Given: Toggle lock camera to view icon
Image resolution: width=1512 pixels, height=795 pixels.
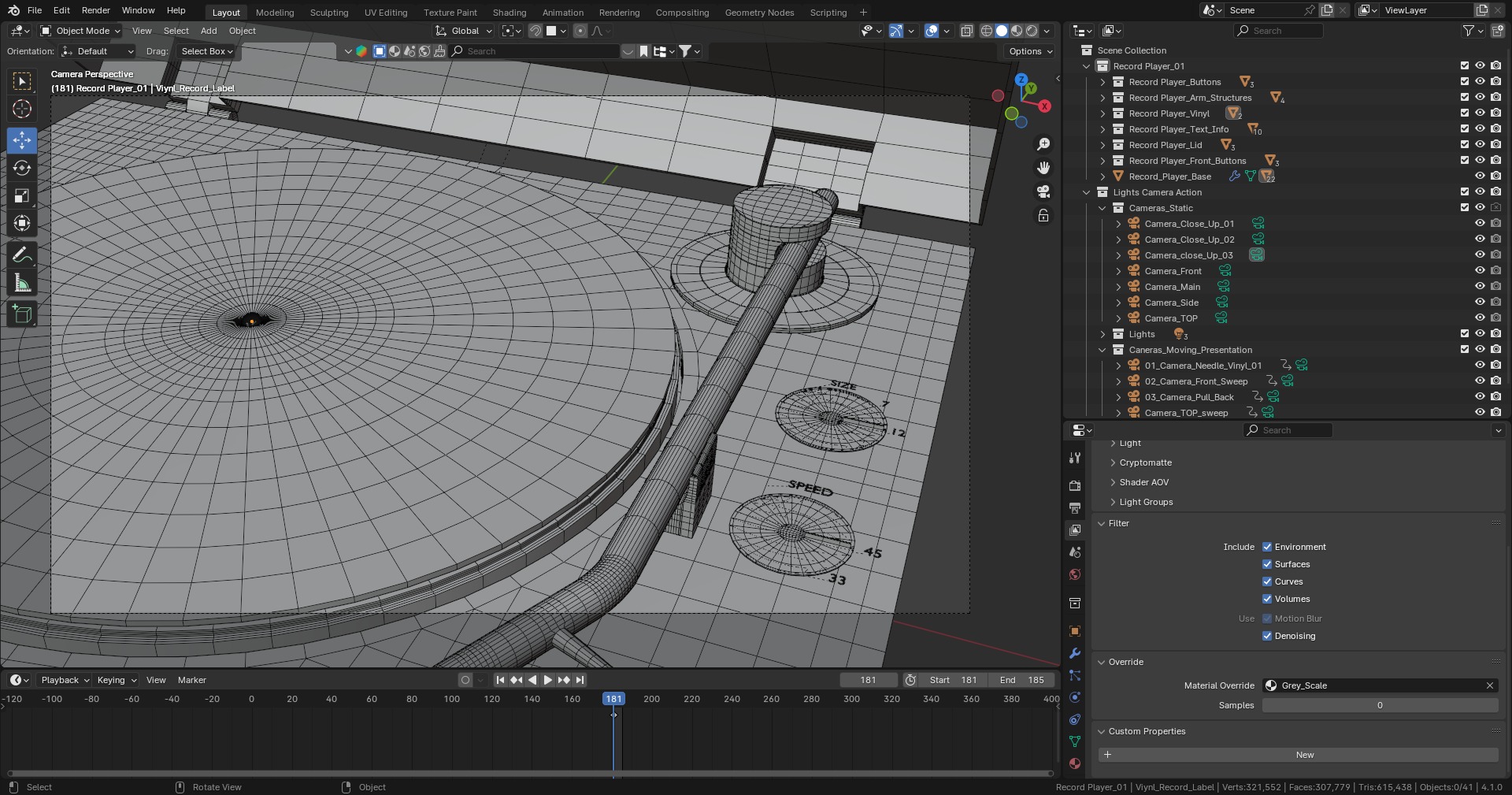Looking at the screenshot, I should point(1043,215).
